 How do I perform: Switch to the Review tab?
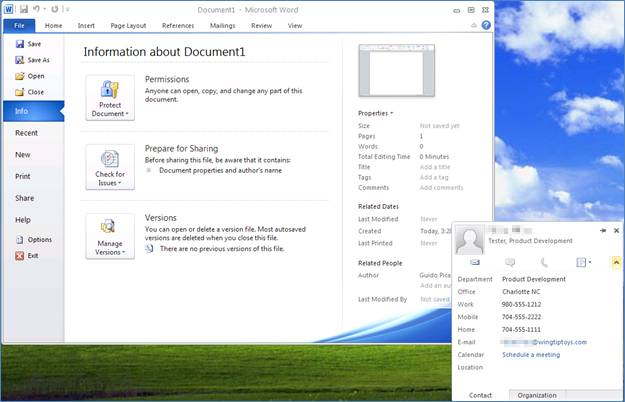tap(261, 25)
